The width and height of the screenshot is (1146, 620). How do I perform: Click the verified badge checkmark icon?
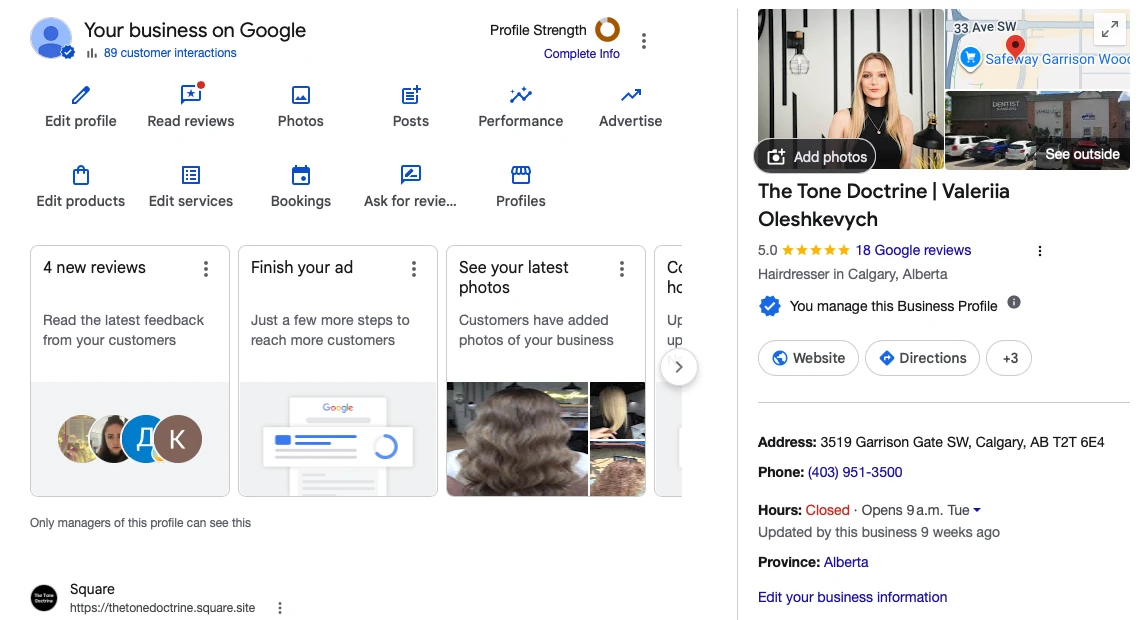pos(770,306)
